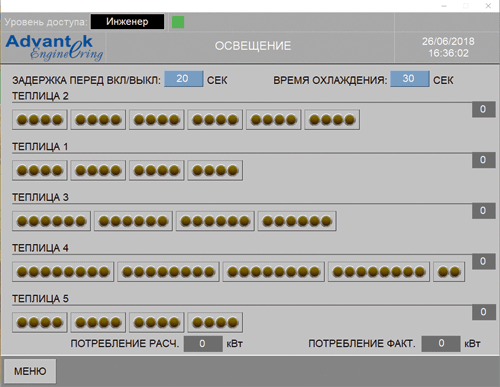Click the Advantek Engineering logo

[x=54, y=47]
